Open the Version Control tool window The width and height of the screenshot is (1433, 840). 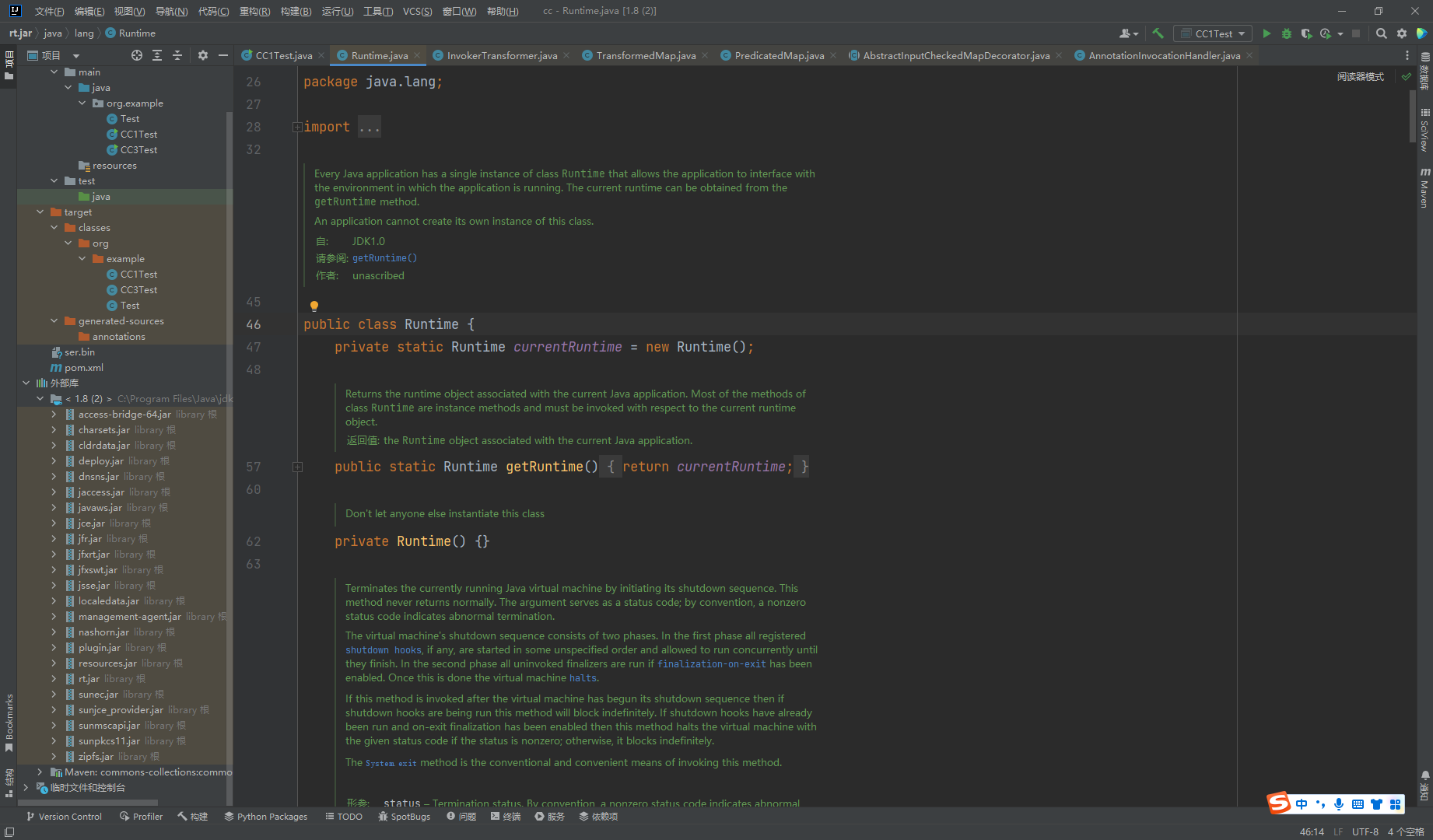coord(64,817)
